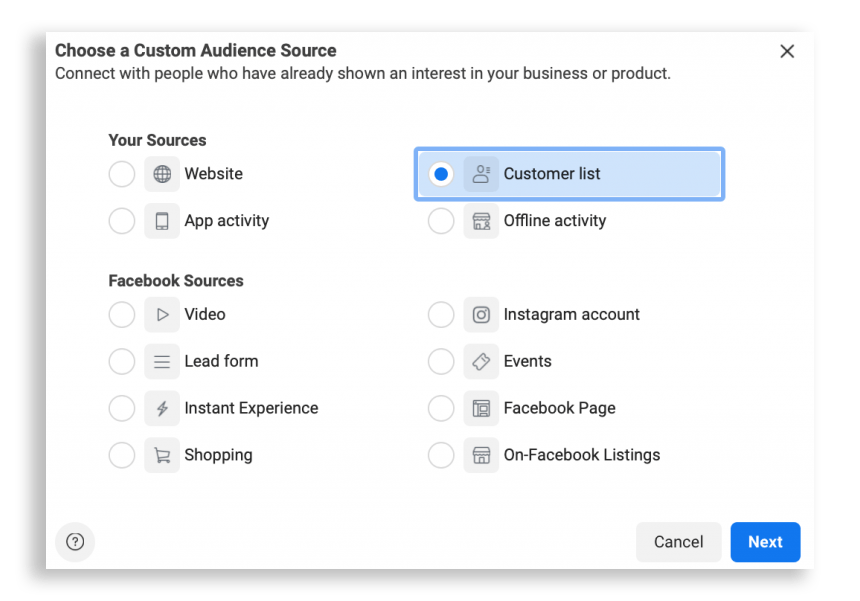Select the Customer list radio button

441,174
